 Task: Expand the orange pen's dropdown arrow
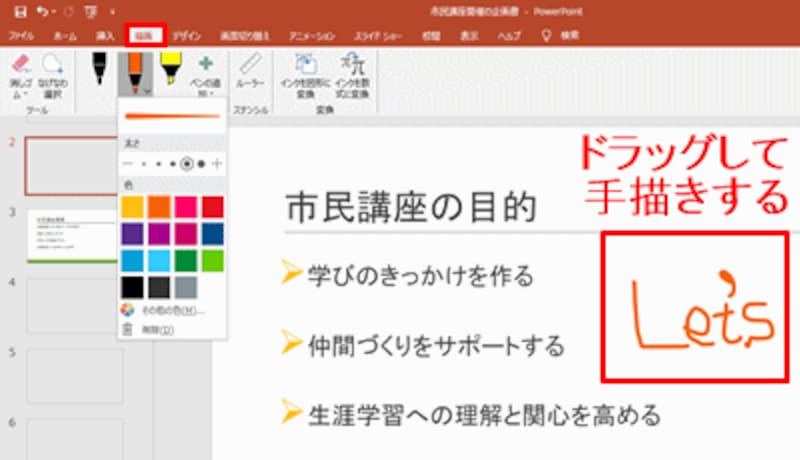pyautogui.click(x=147, y=92)
